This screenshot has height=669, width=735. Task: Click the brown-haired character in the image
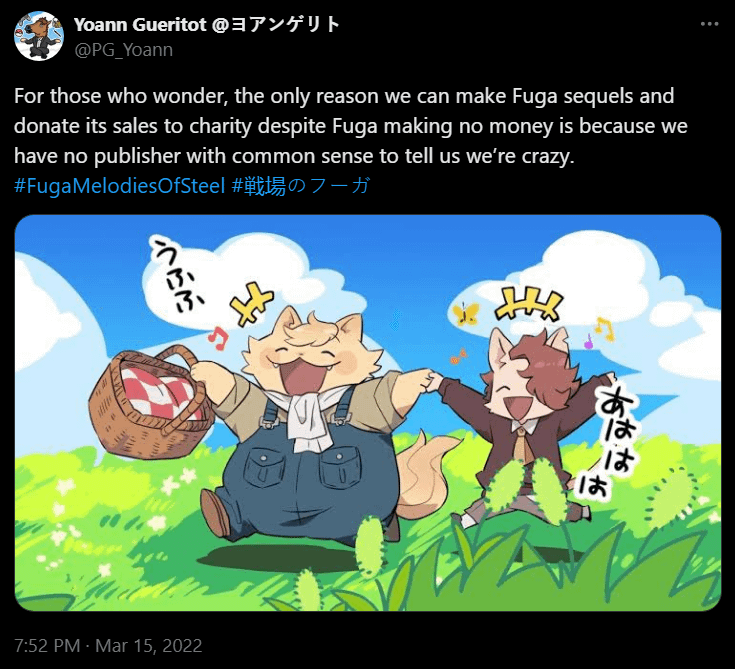[x=530, y=422]
